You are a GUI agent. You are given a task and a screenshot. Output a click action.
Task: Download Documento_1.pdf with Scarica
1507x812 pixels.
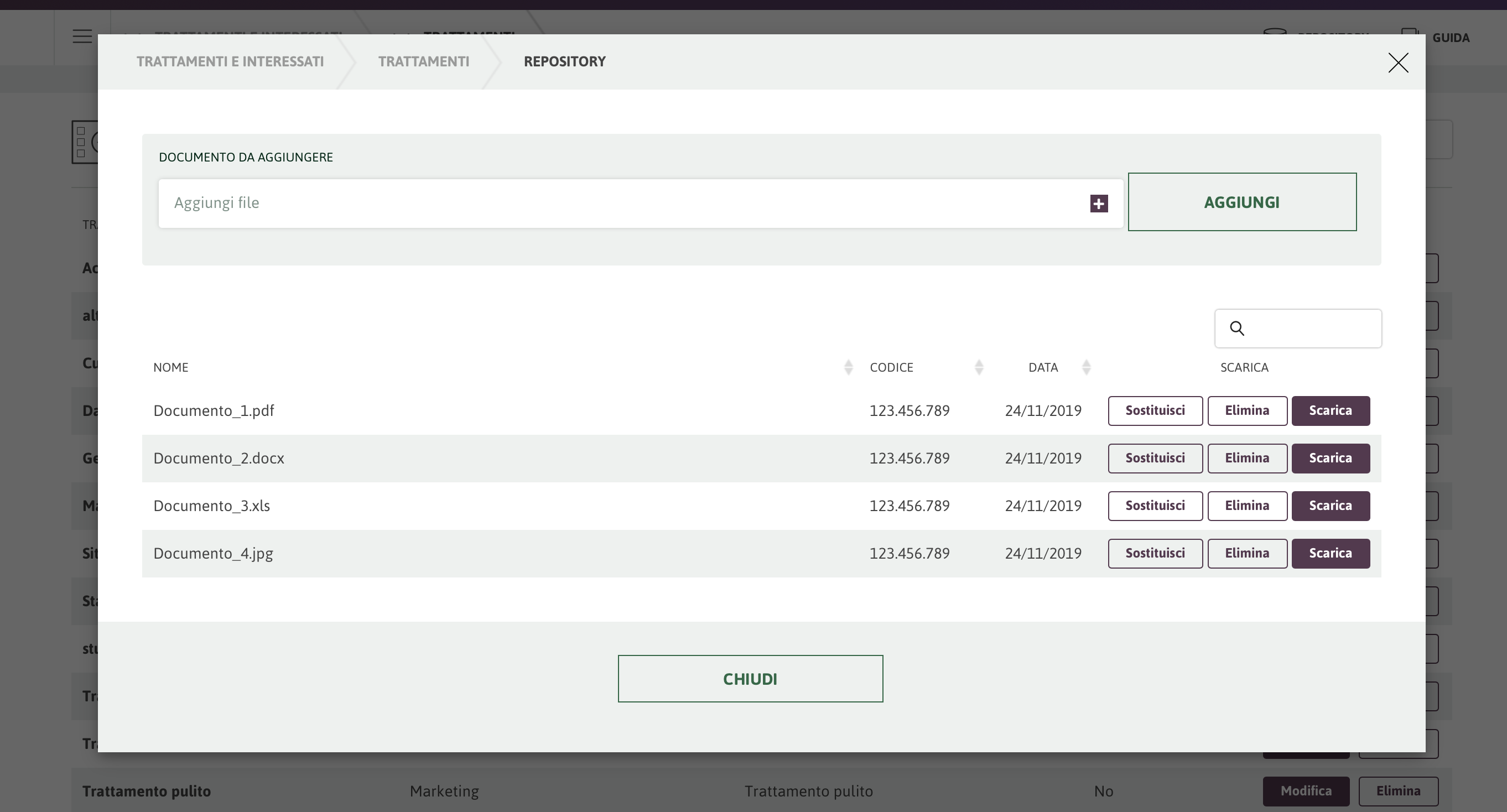pyautogui.click(x=1331, y=410)
